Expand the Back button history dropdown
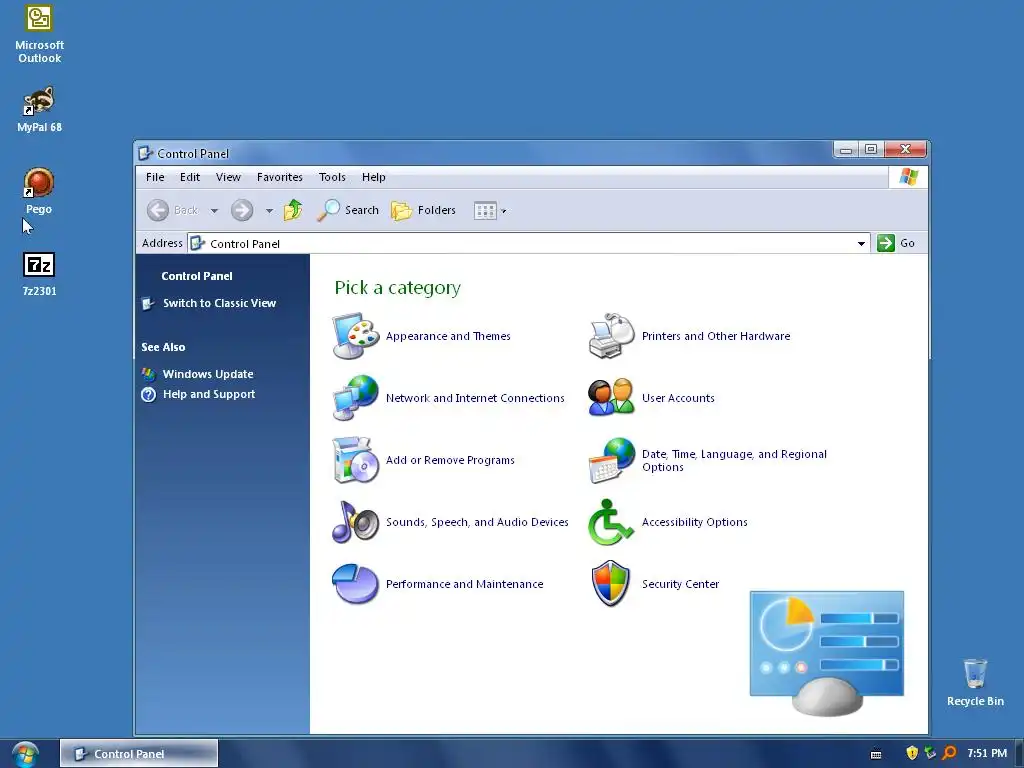The image size is (1024, 768). pos(214,211)
